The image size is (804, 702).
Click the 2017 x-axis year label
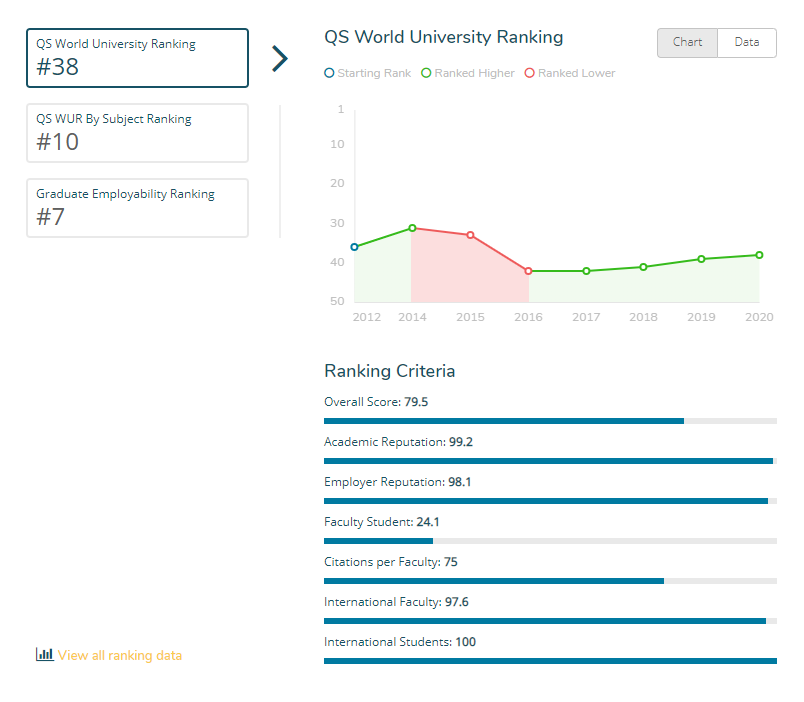[587, 317]
